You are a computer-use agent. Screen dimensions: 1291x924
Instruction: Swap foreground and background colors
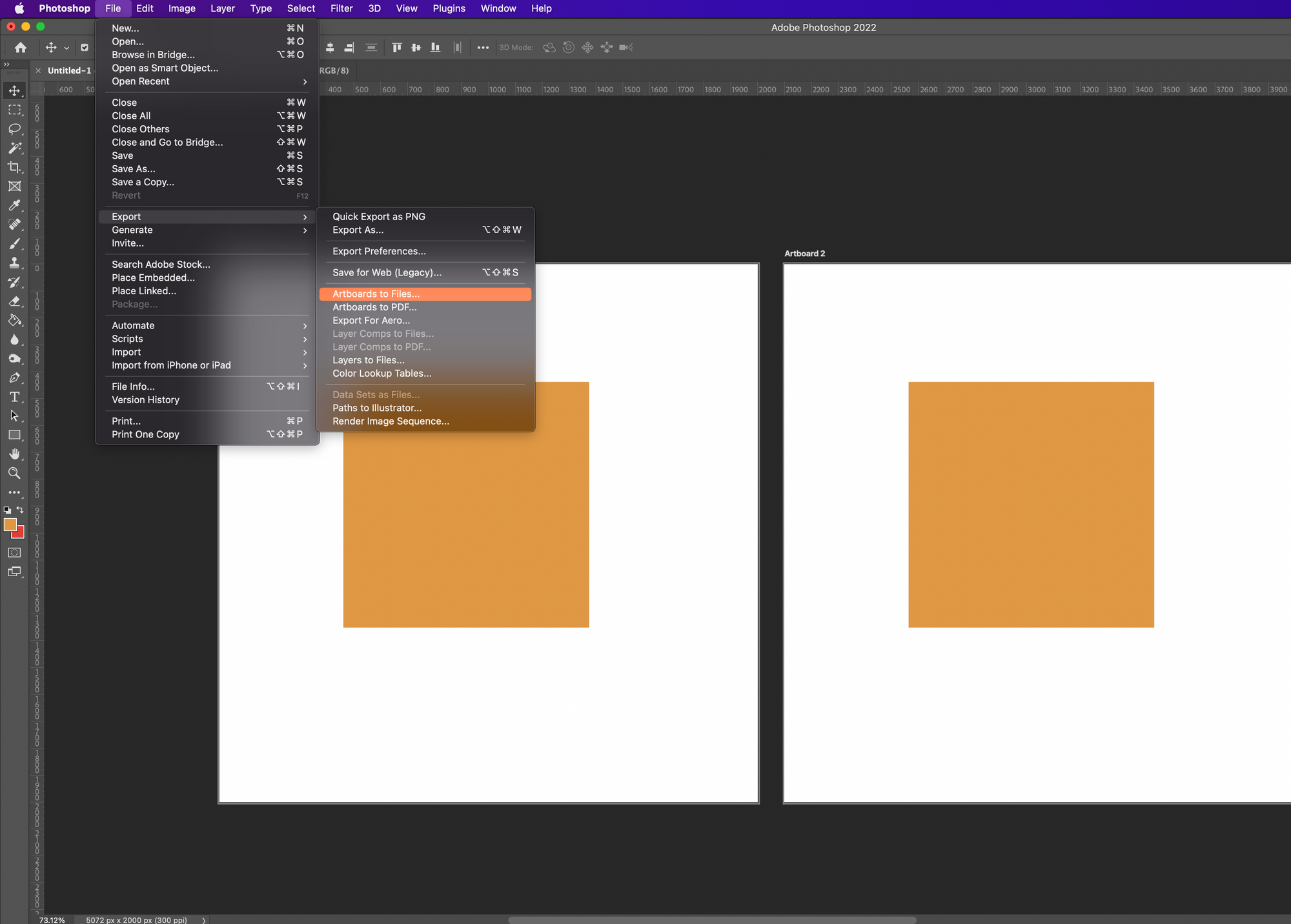[x=20, y=510]
